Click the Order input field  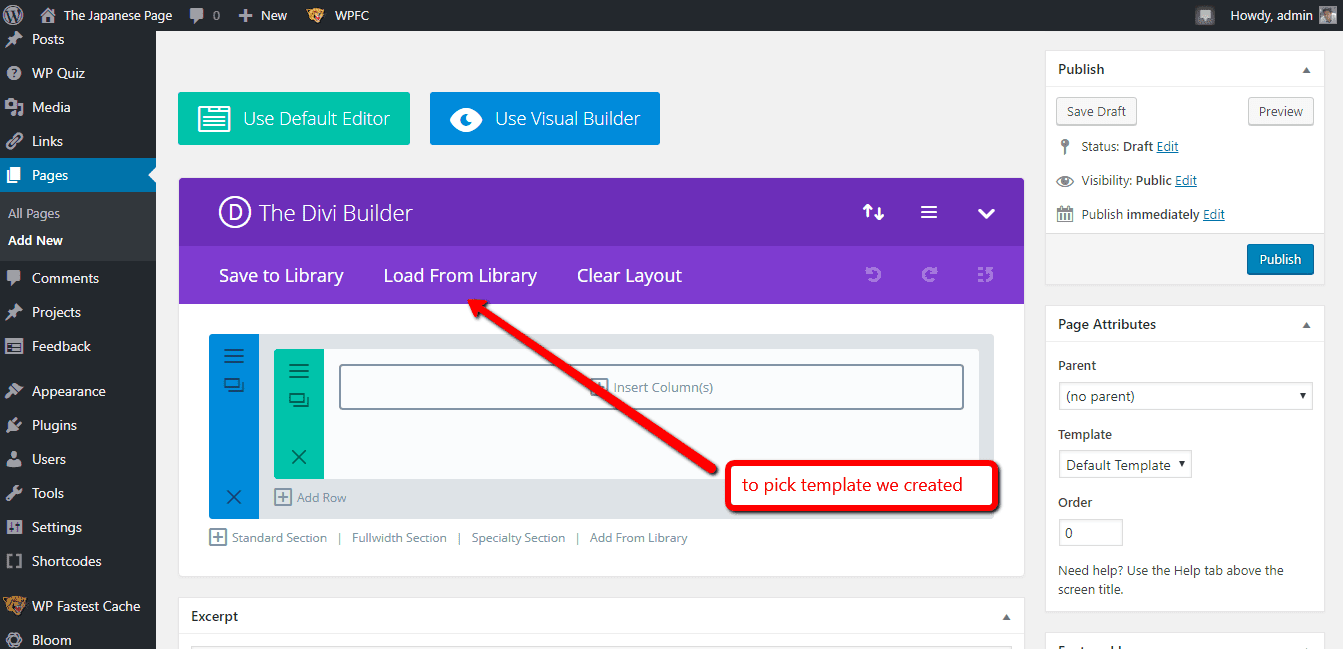1090,532
